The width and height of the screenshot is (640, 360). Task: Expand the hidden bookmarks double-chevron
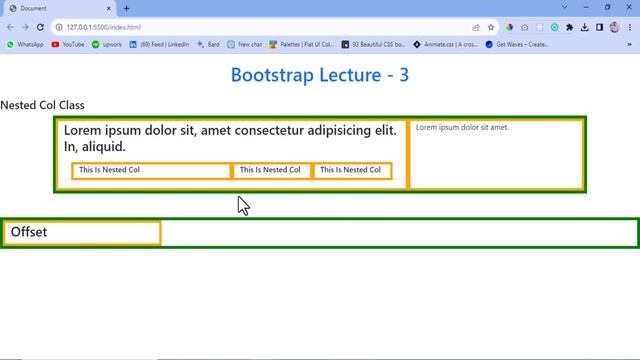[x=629, y=44]
